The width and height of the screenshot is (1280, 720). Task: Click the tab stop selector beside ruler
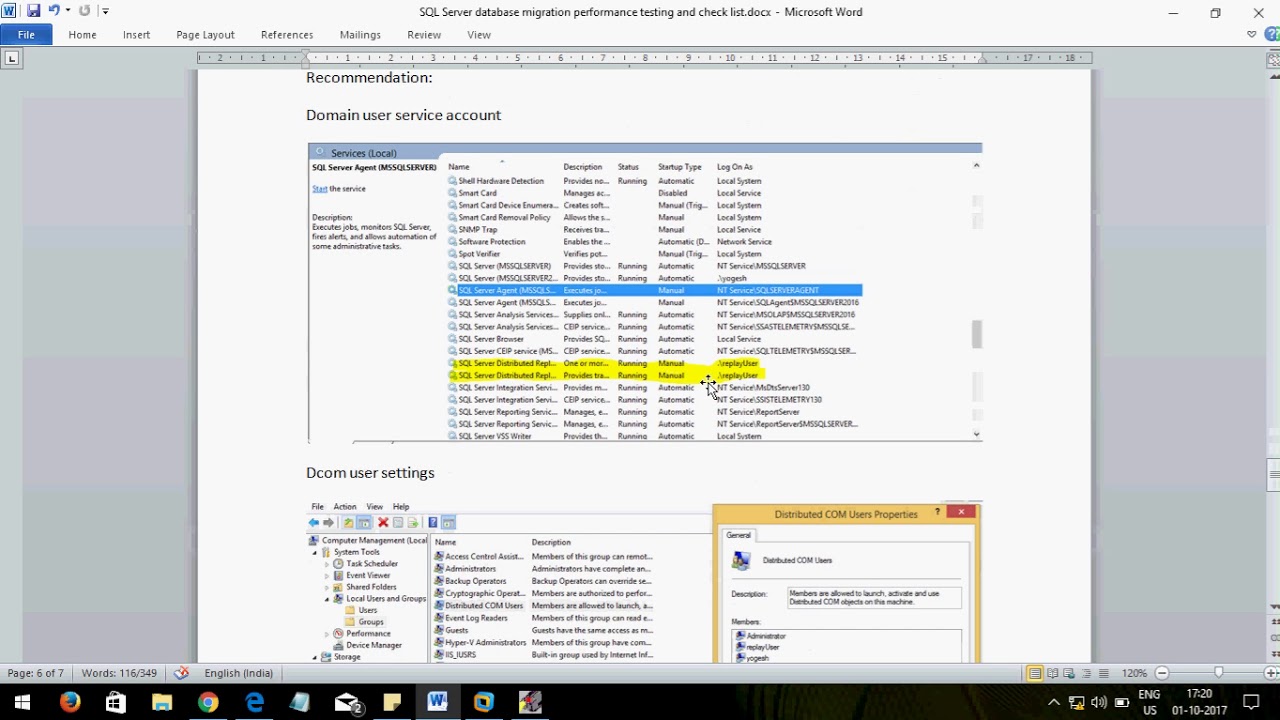pos(11,59)
